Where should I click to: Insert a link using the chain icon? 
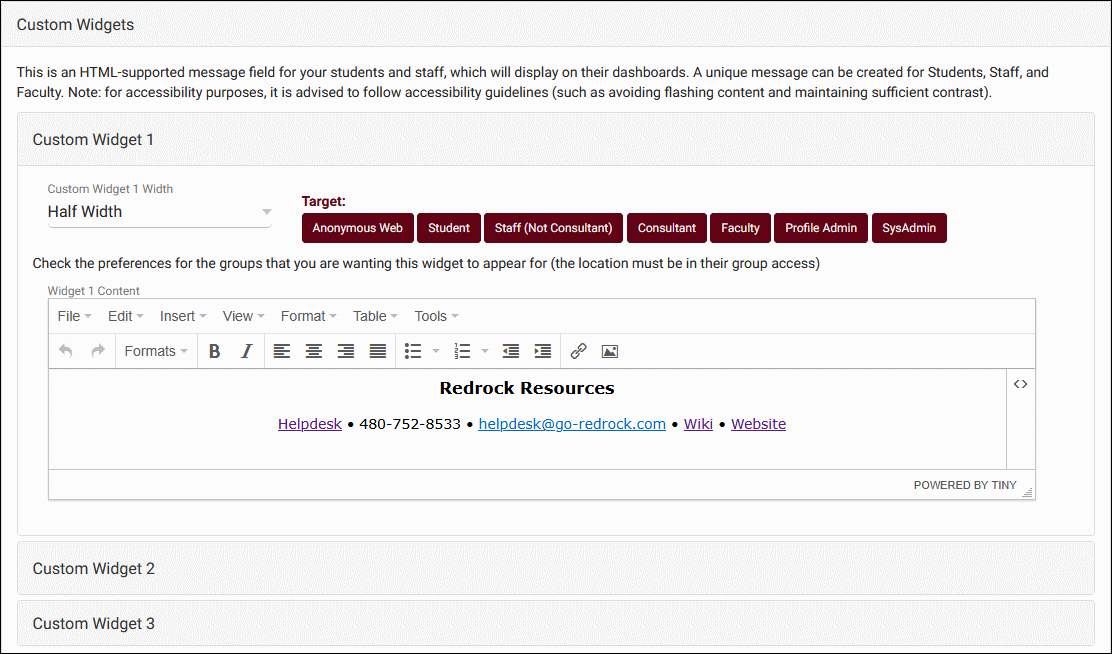[578, 351]
